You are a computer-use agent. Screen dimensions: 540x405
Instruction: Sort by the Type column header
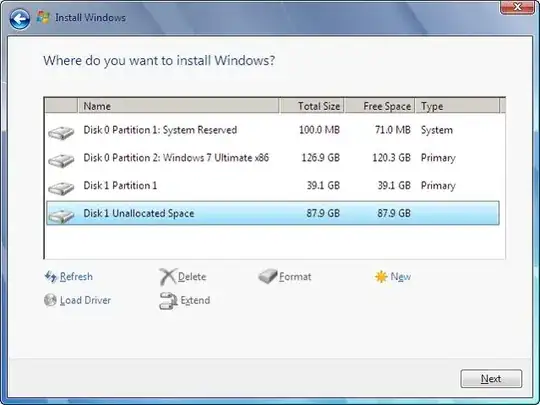coord(457,106)
